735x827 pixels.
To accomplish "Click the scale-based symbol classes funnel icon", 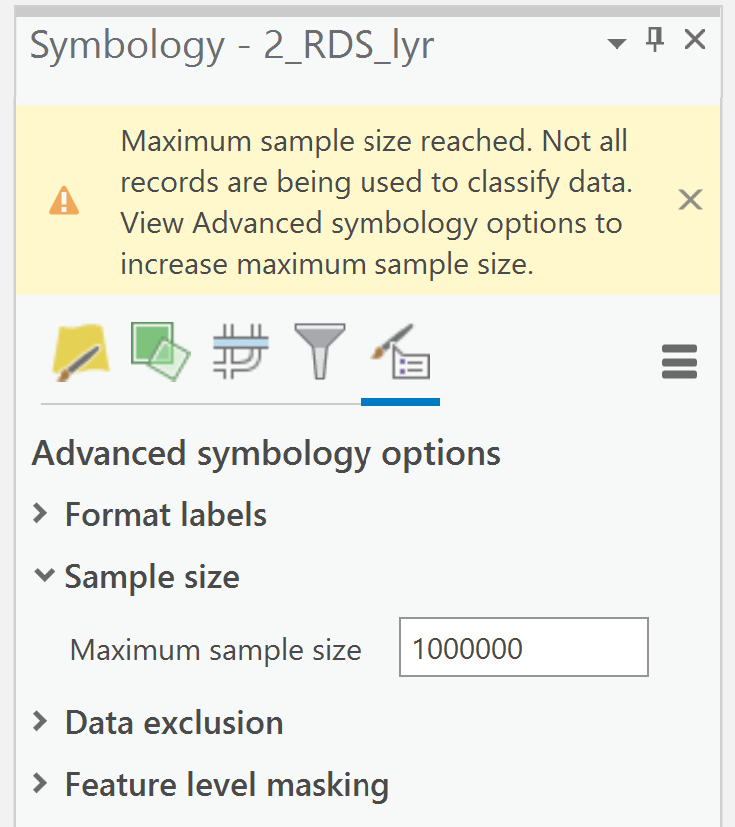I will (318, 352).
